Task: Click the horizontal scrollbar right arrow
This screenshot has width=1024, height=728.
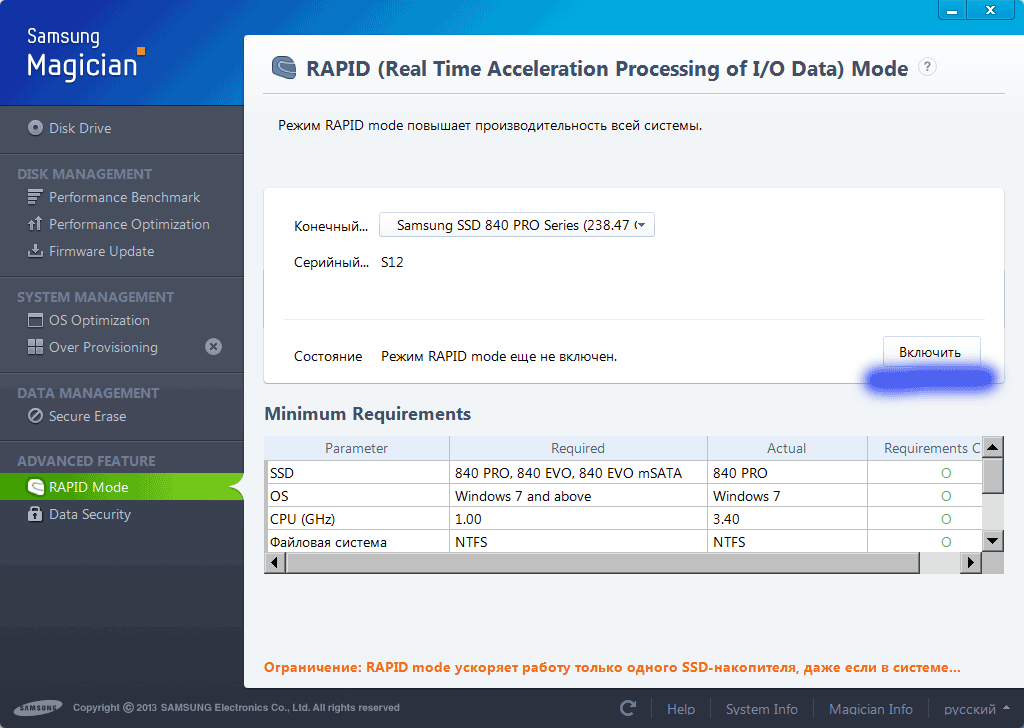Action: click(969, 563)
